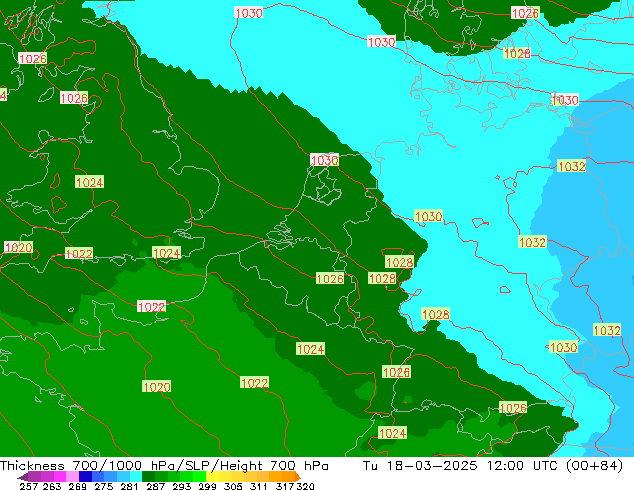
Task: Click the legend value 263
Action: click(x=52, y=486)
